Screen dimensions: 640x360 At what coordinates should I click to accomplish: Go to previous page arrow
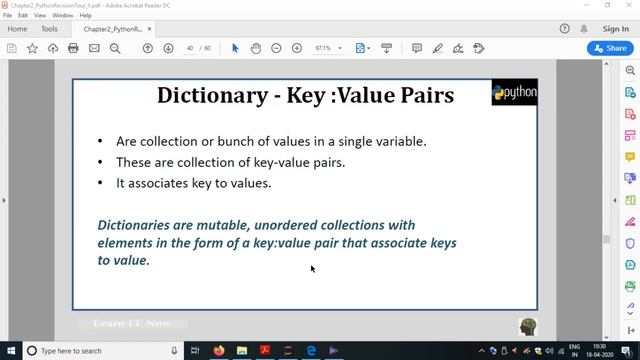pos(148,48)
